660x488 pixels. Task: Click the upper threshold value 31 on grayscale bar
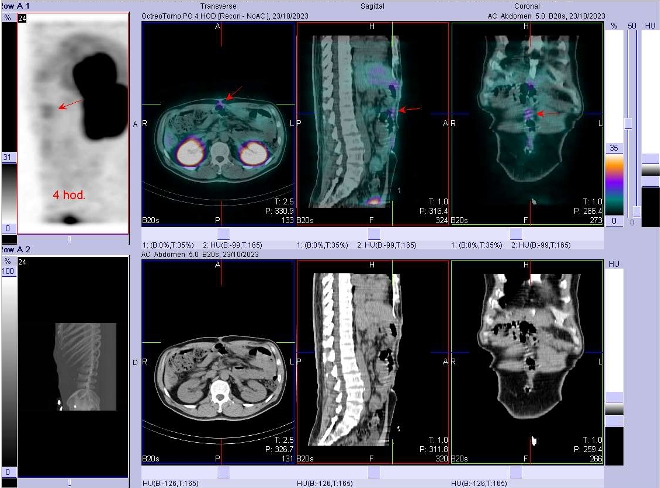(x=6, y=158)
